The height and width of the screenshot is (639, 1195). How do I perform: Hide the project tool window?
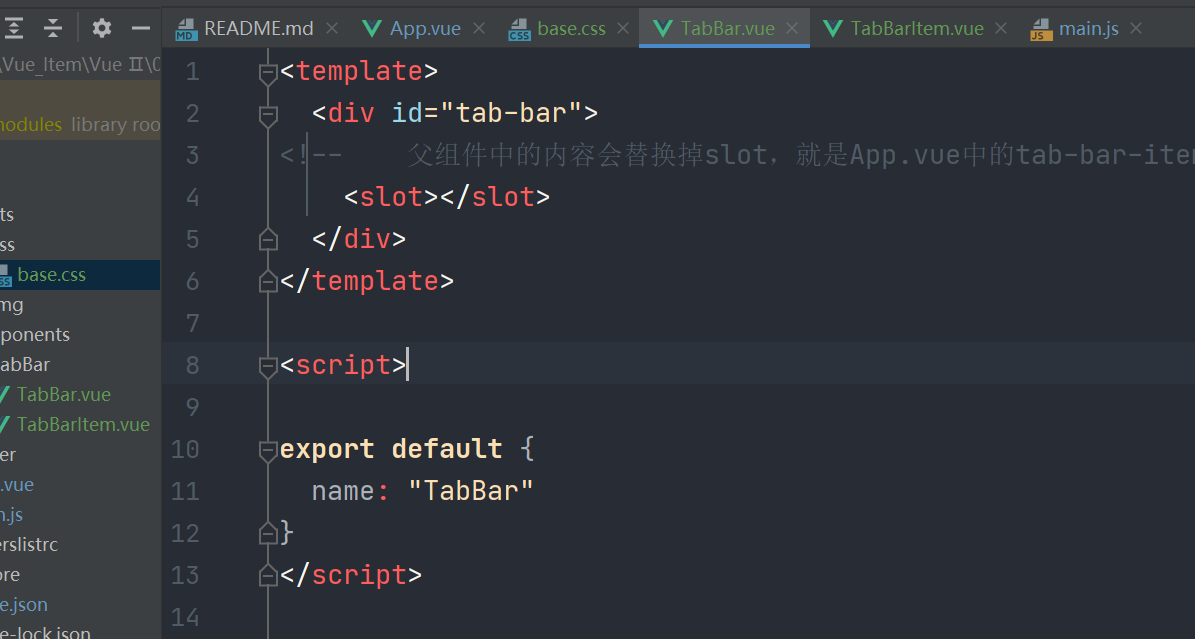[141, 29]
